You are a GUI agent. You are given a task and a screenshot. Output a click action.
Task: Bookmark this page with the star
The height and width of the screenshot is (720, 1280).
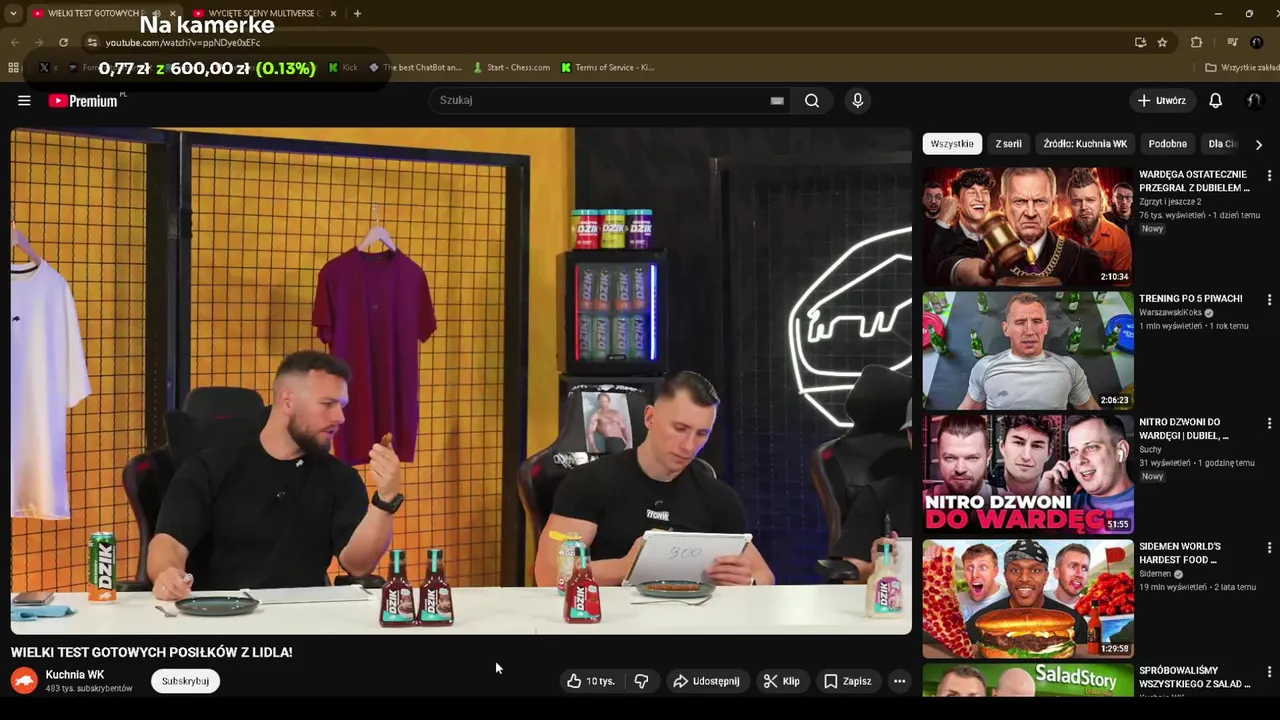1162,42
